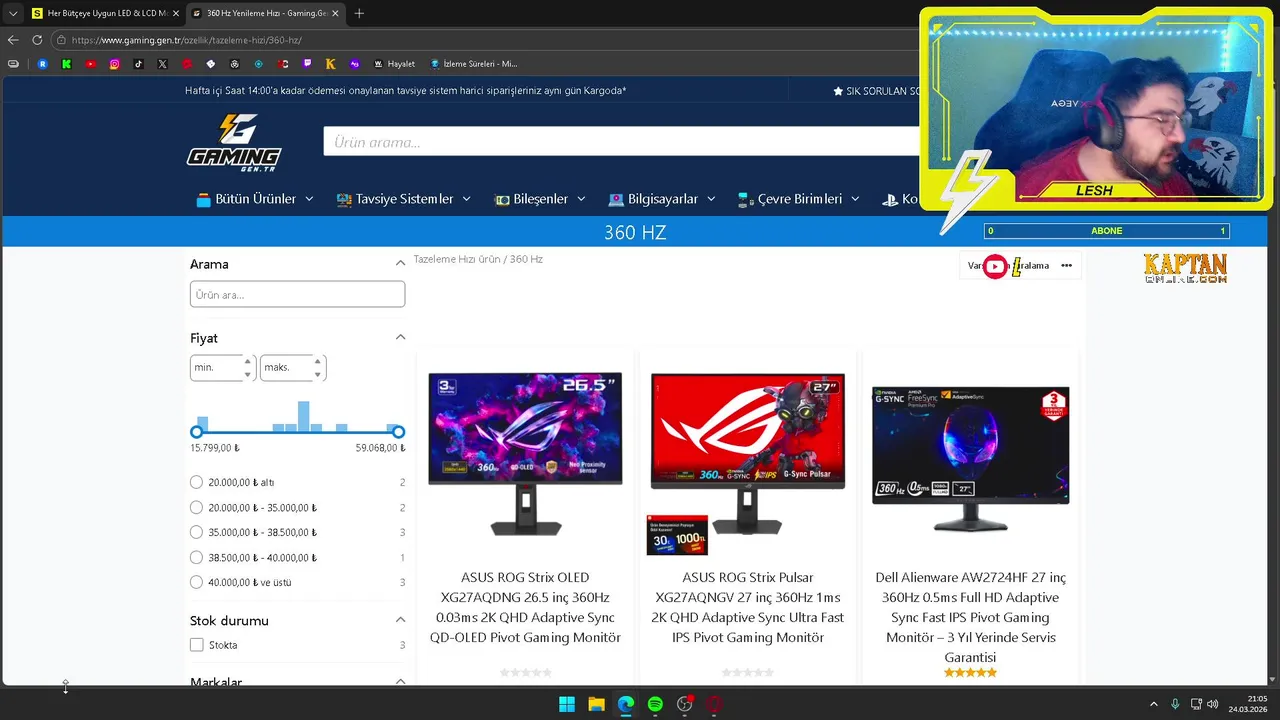Click the browser address bar URL
1280x720 pixels.
click(x=187, y=40)
